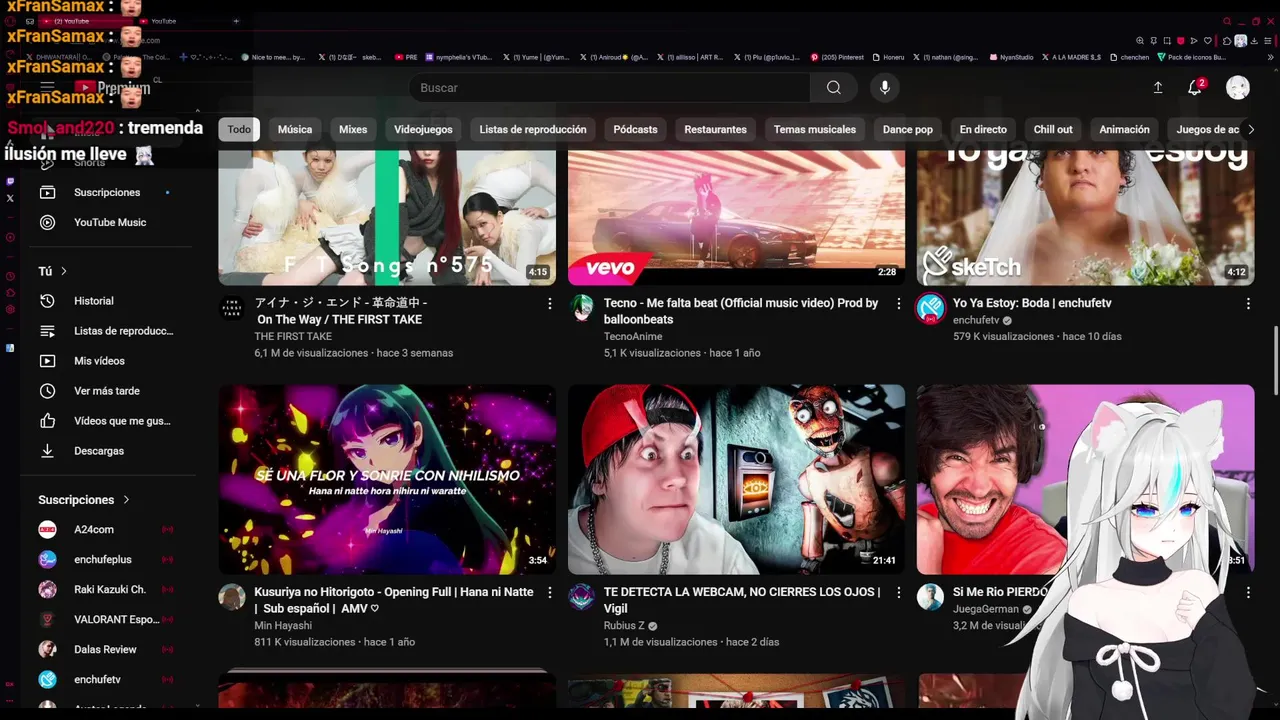Select the Dance pop filter chip
This screenshot has height=720, width=1280.
point(908,129)
